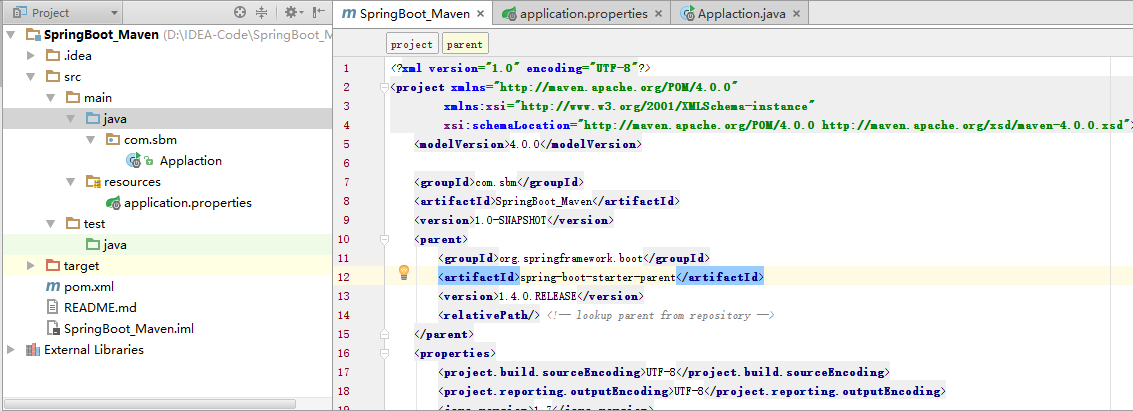Click the xsi:schemaLocation attribute line
The height and width of the screenshot is (411, 1133).
(x=788, y=125)
